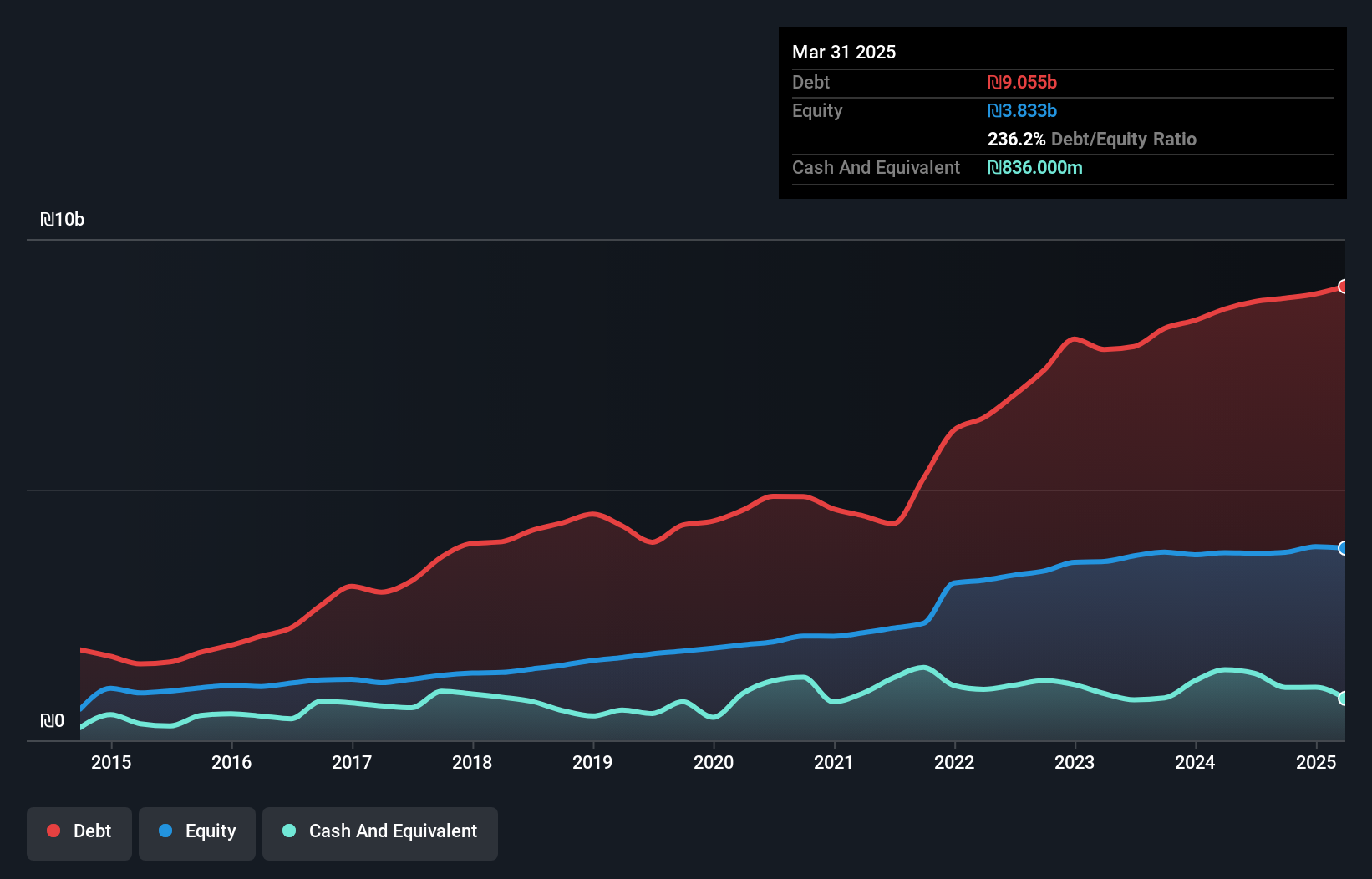
Task: Click the Equity label in the tooltip
Action: (817, 110)
